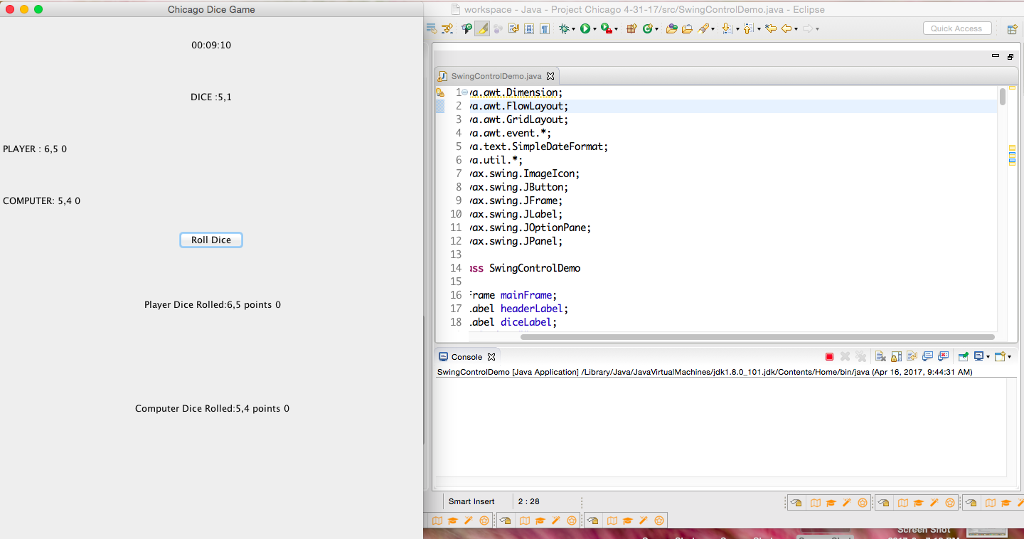Click the Back navigation yellow arrow
Viewport: 1024px width, 539px height.
pos(786,29)
